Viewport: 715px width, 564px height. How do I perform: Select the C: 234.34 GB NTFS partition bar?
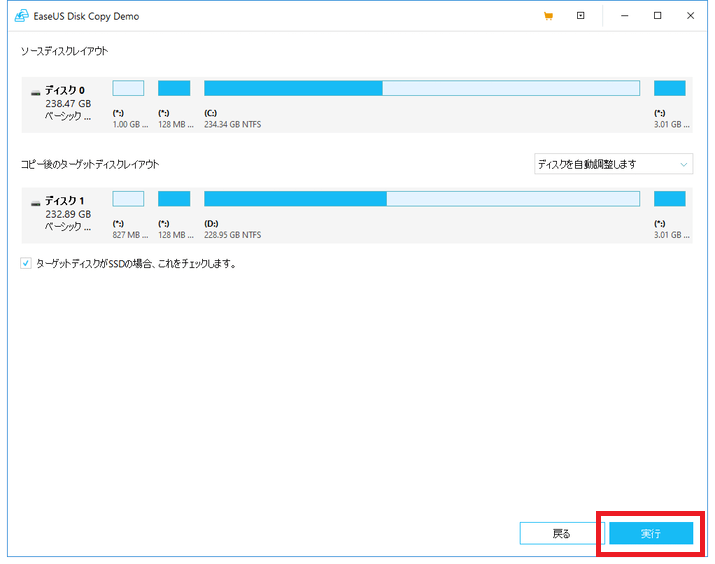pos(421,88)
